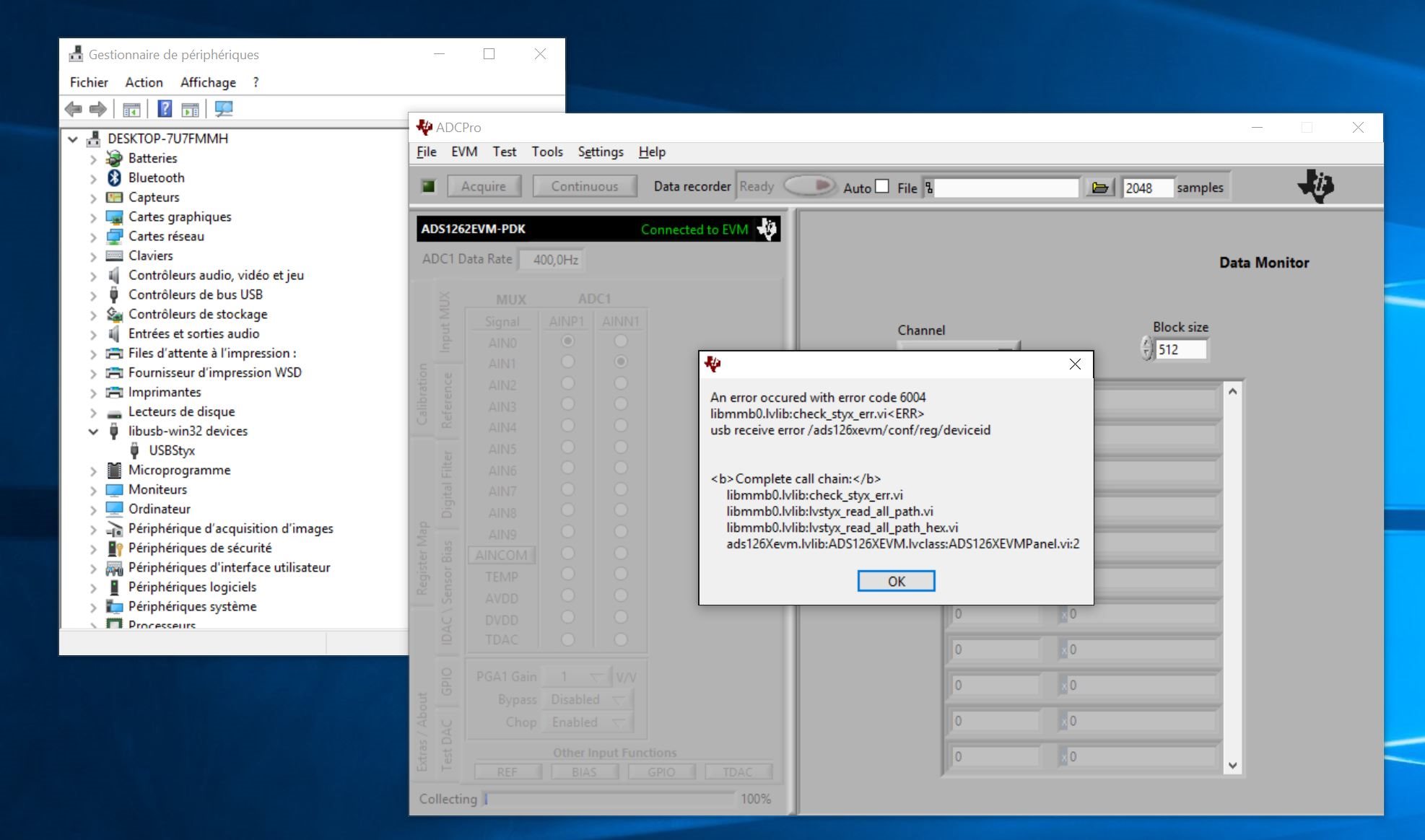
Task: Click the scan hardware monitor icon in Device Manager
Action: point(224,109)
